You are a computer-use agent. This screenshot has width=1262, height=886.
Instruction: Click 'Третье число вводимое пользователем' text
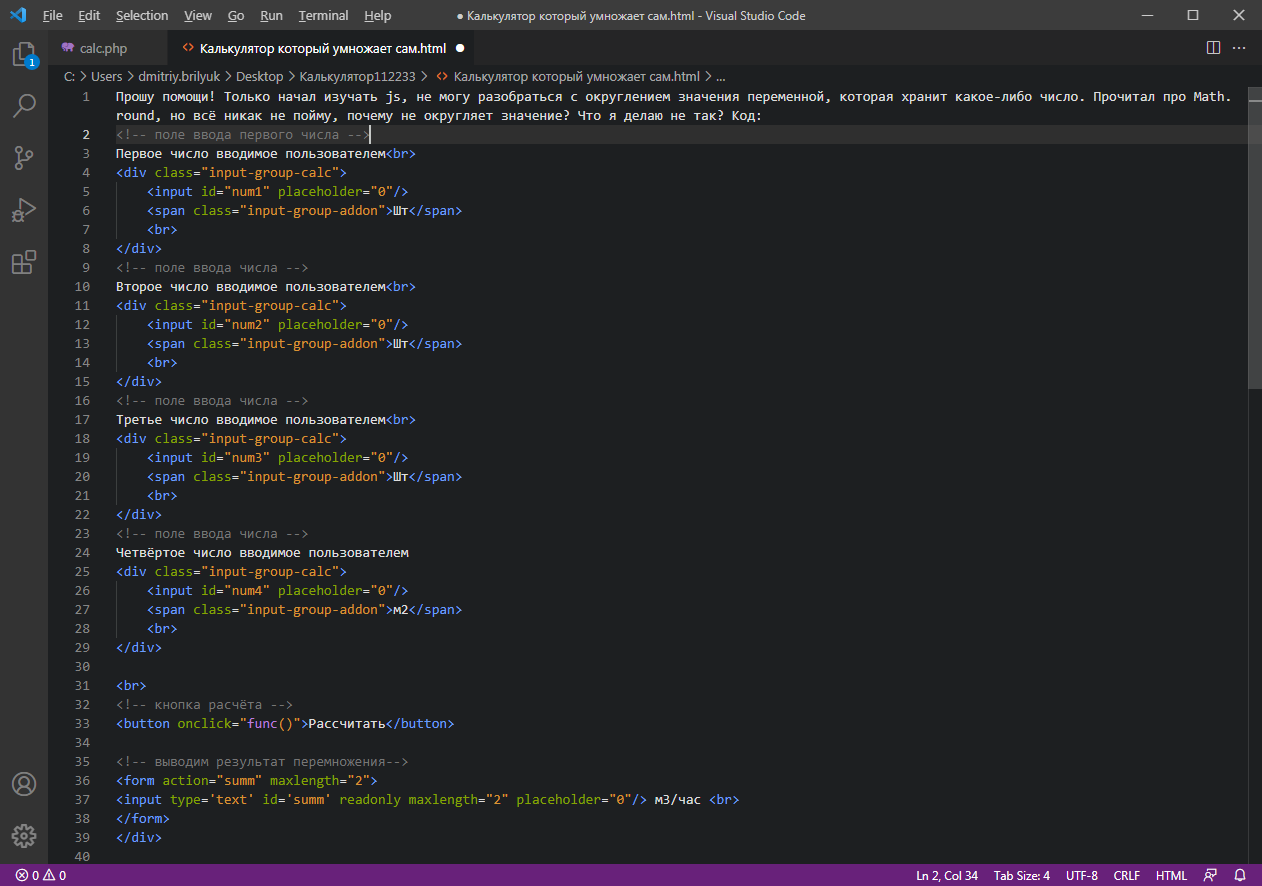click(x=251, y=419)
